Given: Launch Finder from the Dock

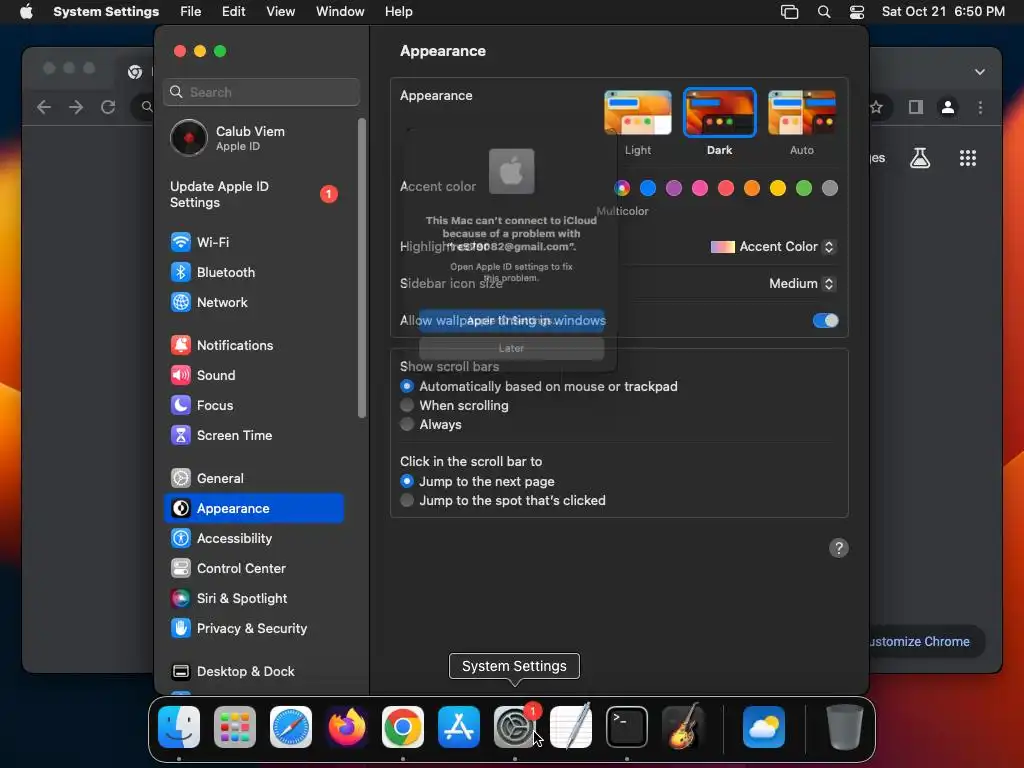Looking at the screenshot, I should (x=179, y=727).
